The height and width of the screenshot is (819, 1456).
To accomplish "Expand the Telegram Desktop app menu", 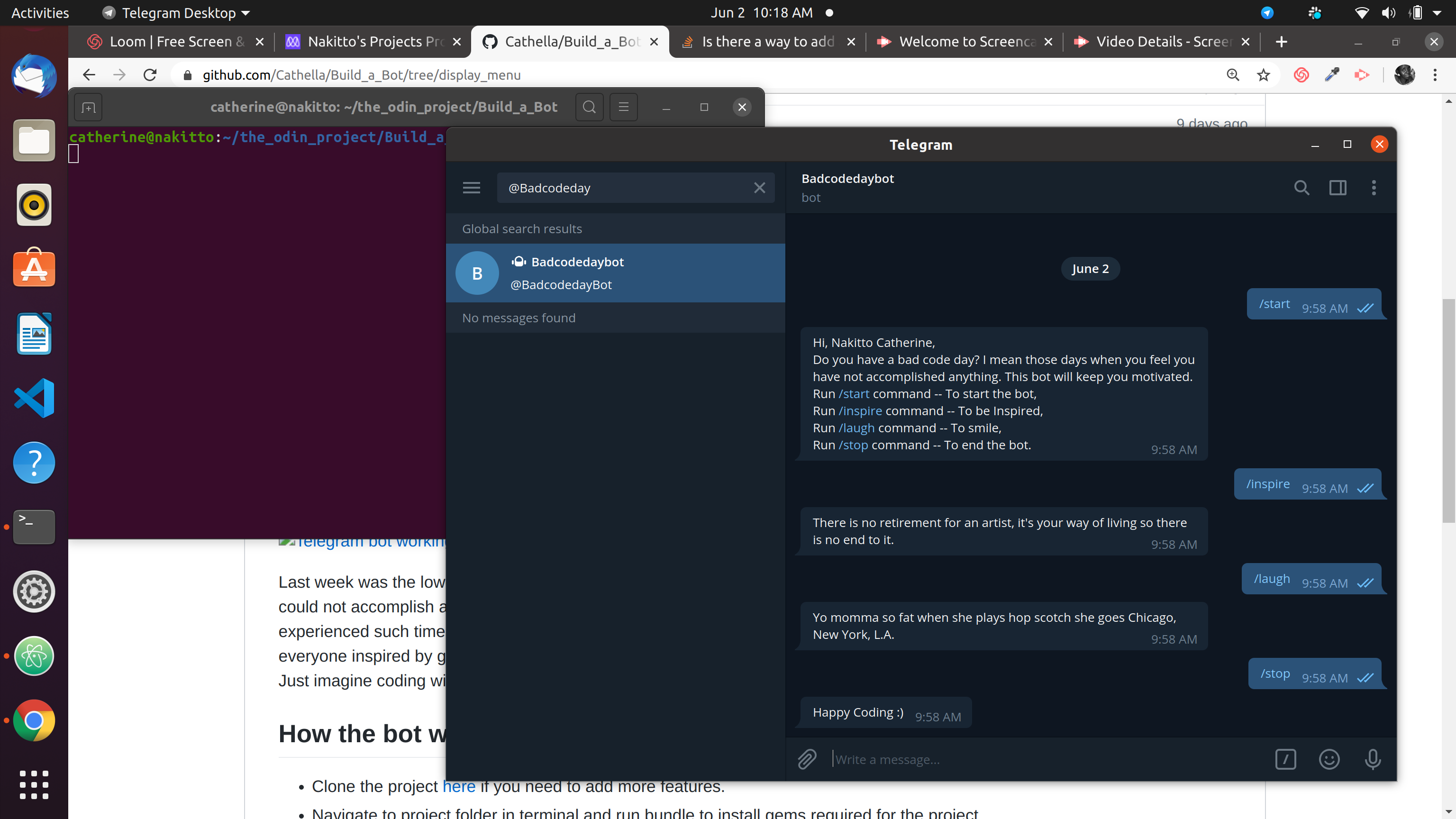I will pos(176,12).
